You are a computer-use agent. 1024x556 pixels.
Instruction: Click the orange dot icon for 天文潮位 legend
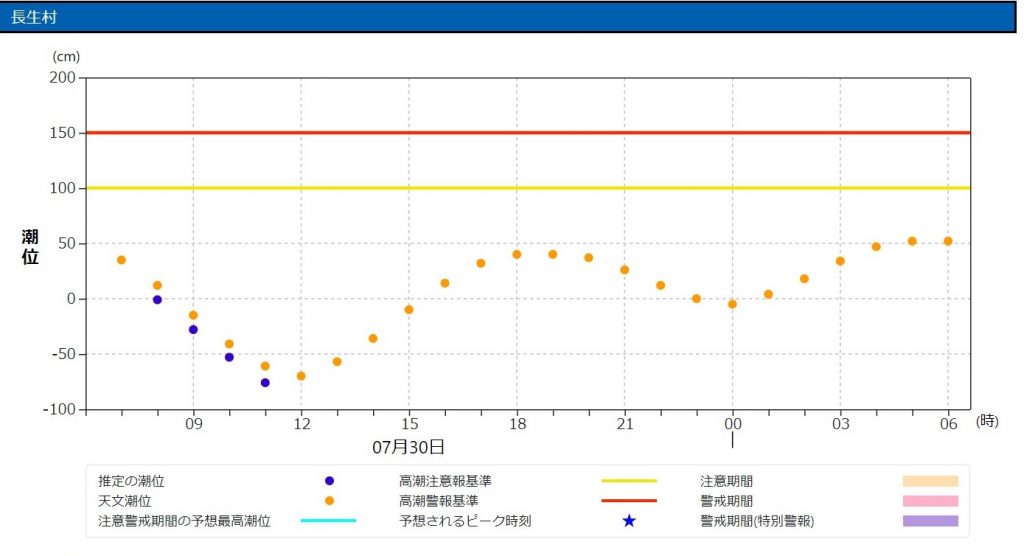coord(329,500)
